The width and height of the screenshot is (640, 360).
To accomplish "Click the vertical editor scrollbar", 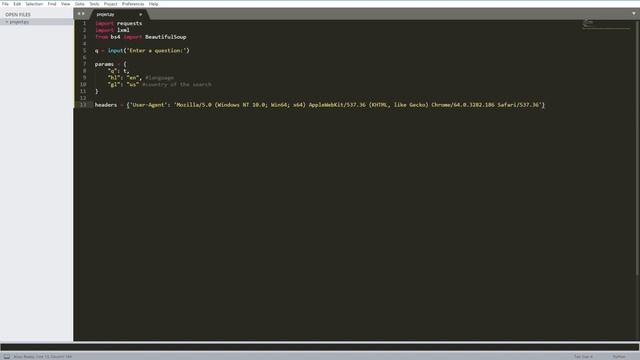I will tap(637, 147).
